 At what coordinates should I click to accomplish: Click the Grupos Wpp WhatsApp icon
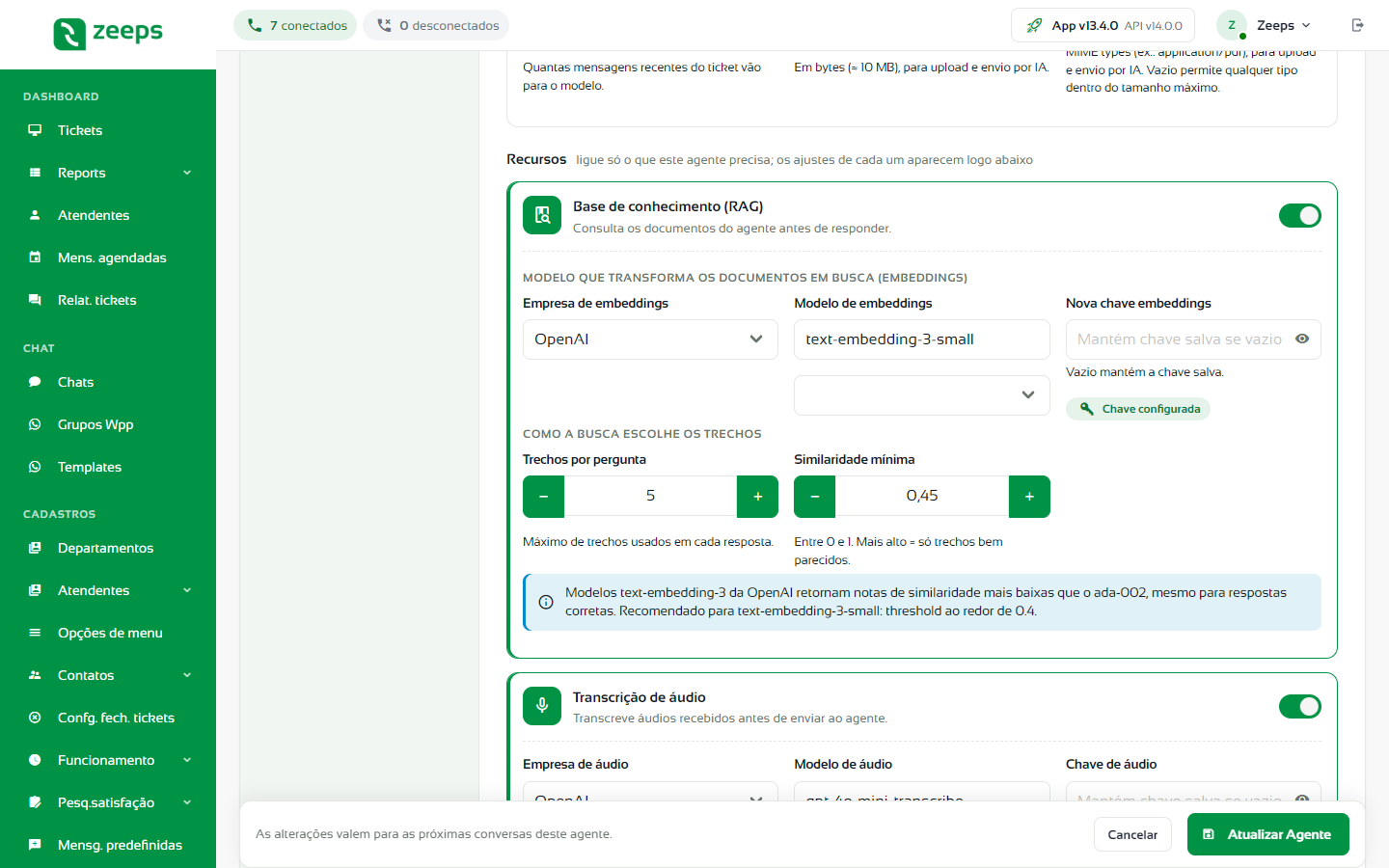35,424
